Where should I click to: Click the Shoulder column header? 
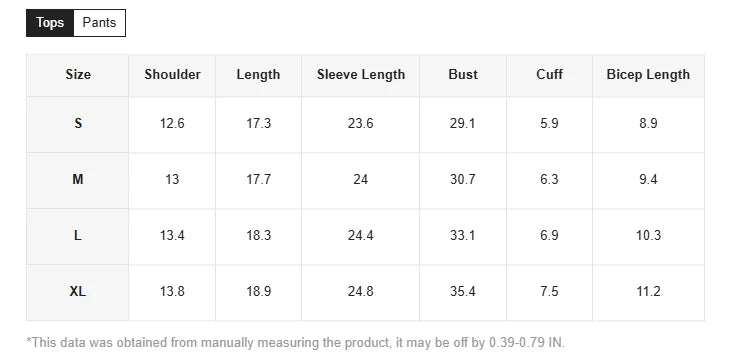(172, 75)
